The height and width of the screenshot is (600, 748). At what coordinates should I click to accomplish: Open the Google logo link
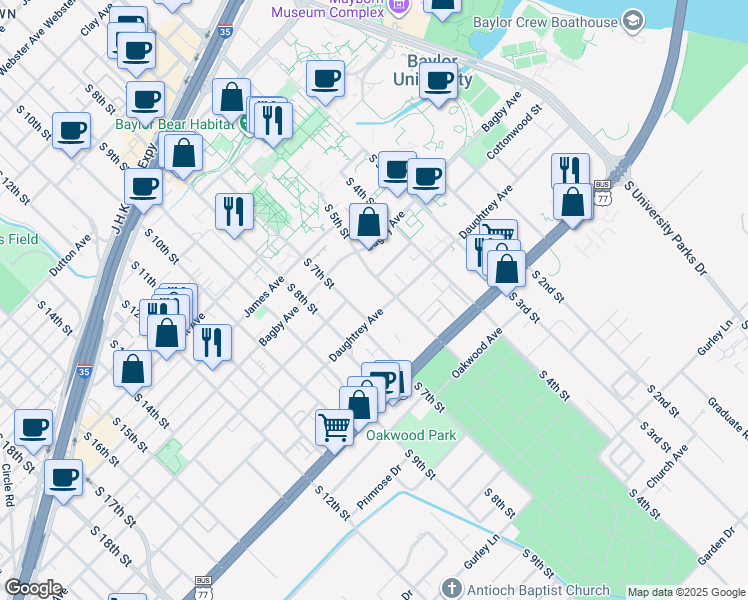pyautogui.click(x=32, y=588)
